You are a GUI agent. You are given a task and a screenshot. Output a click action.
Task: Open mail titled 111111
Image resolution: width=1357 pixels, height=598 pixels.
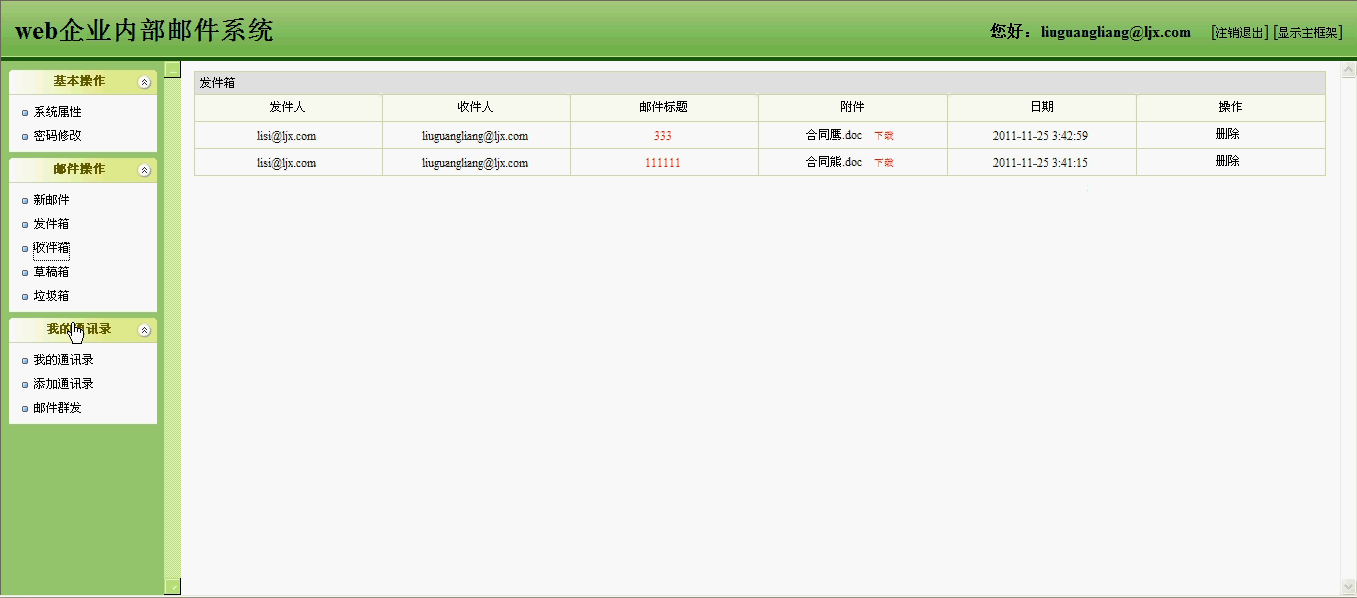663,163
